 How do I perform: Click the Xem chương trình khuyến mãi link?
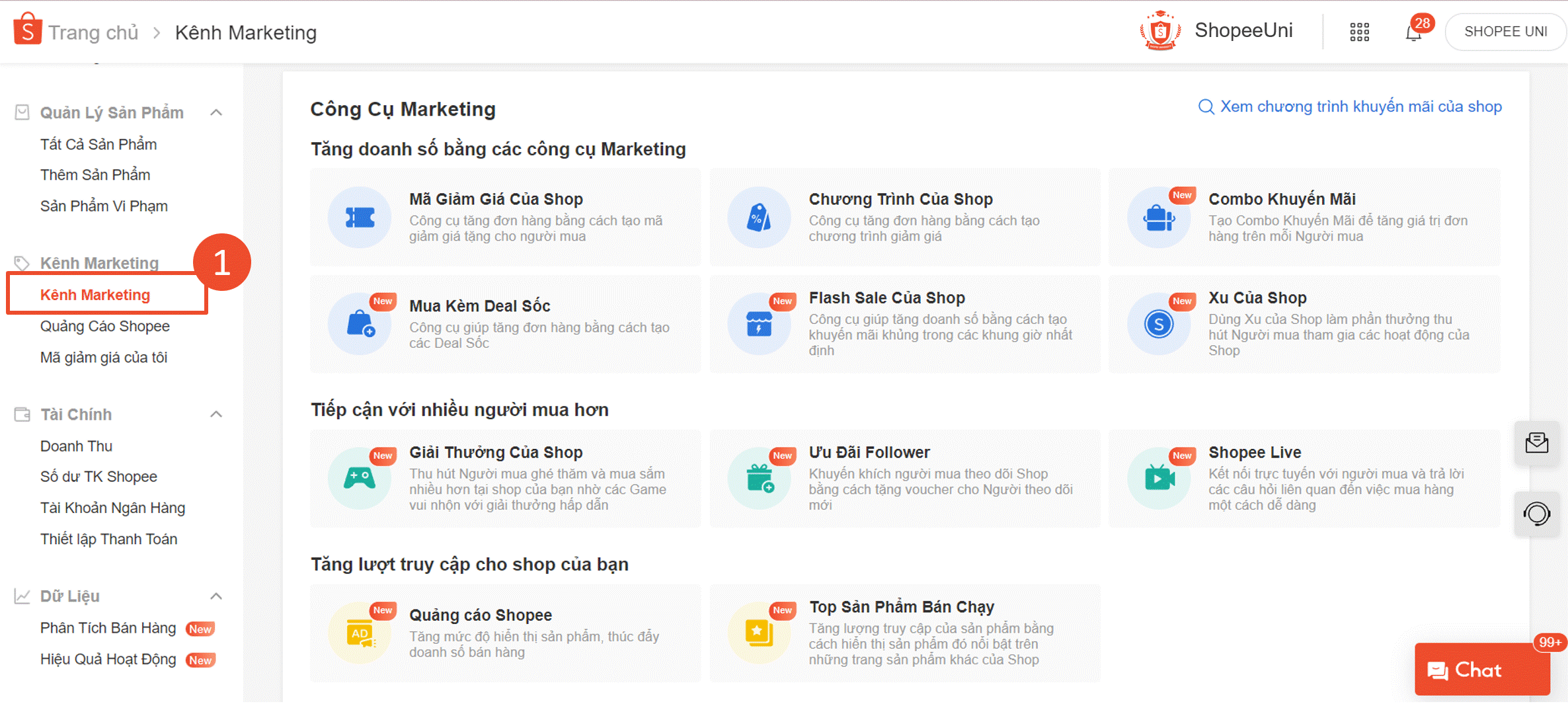coord(1362,106)
